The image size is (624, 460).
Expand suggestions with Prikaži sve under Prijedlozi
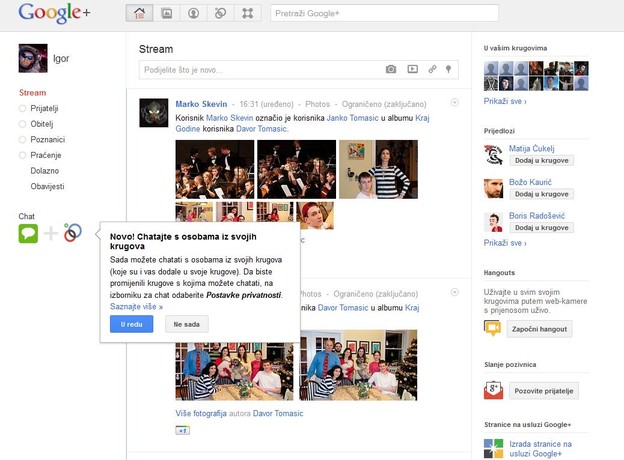click(504, 242)
